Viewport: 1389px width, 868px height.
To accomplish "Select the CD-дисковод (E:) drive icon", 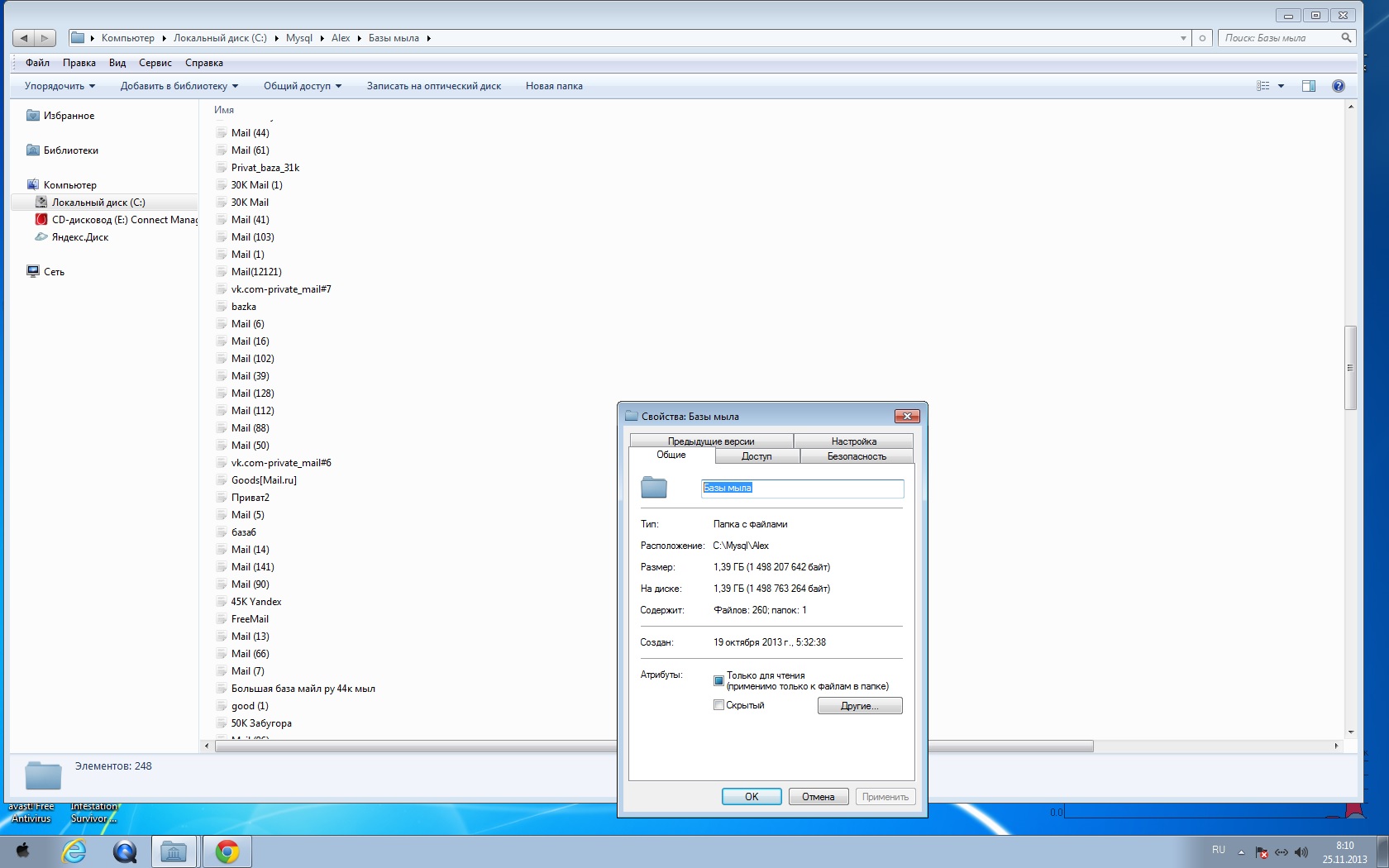I will (41, 220).
